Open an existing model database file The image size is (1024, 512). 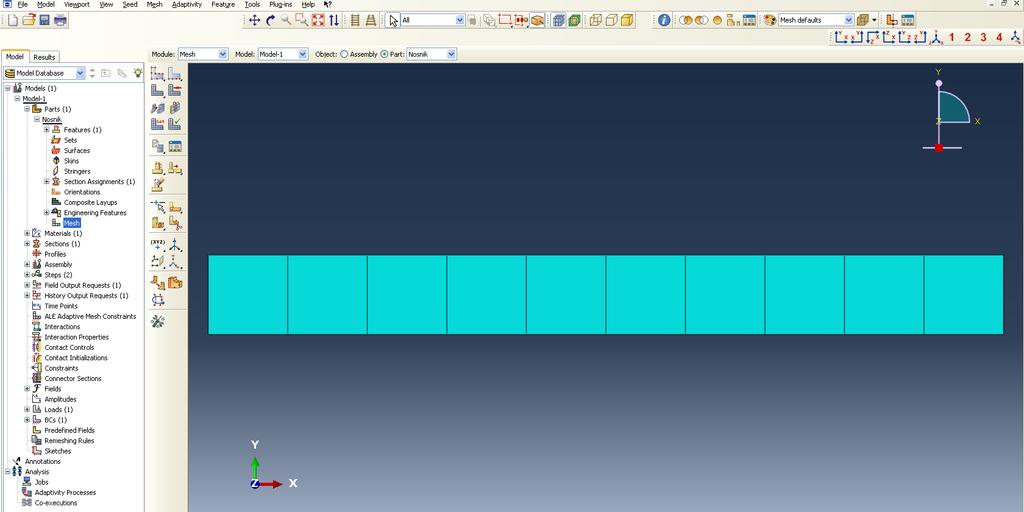point(29,20)
